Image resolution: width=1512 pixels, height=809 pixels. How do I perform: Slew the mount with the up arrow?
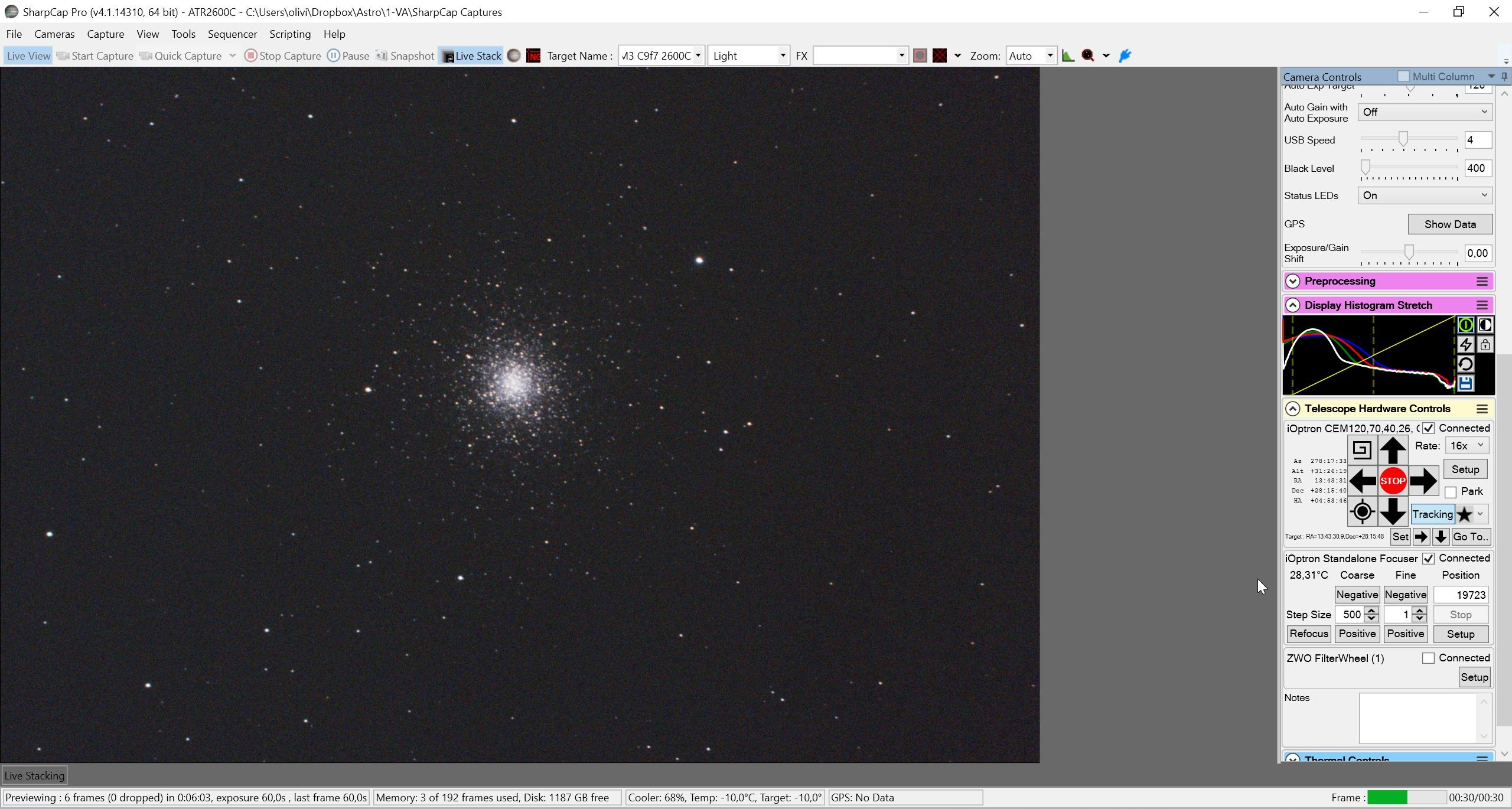point(1392,450)
